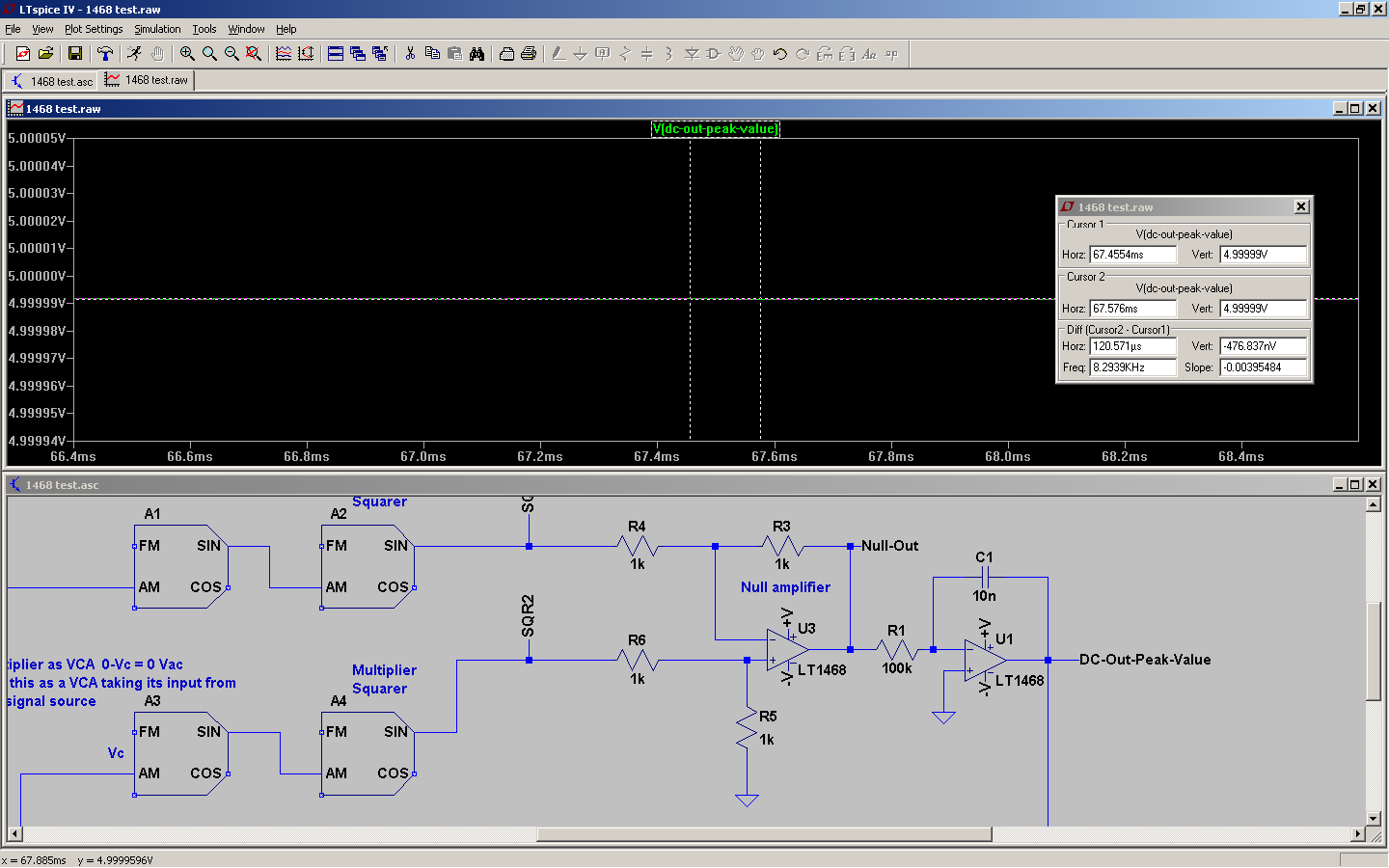This screenshot has height=868, width=1389.
Task: Click the Find binoculars icon
Action: coord(477,54)
